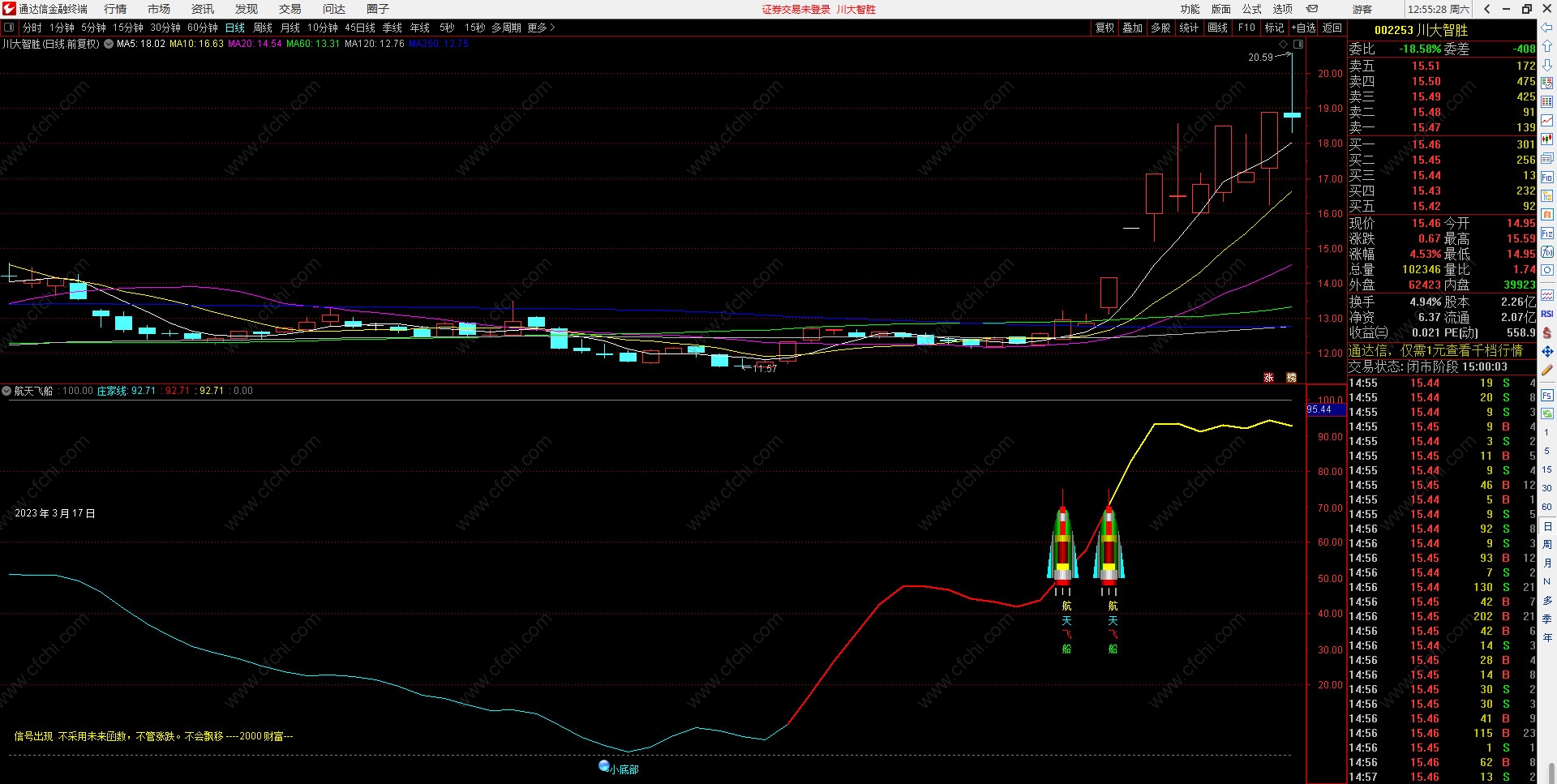
Task: Click the wave indicator chart icon
Action: tap(1547, 295)
